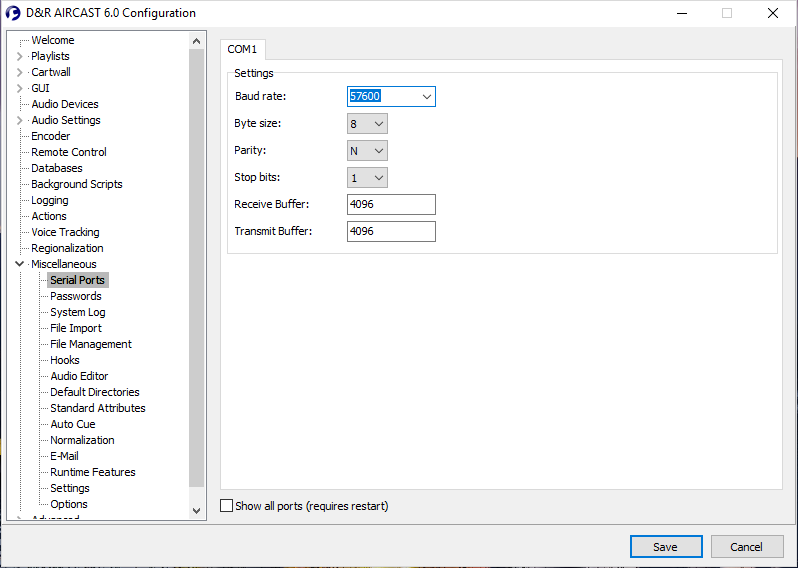798x568 pixels.
Task: Select Passwords in the settings tree
Action: 76,296
